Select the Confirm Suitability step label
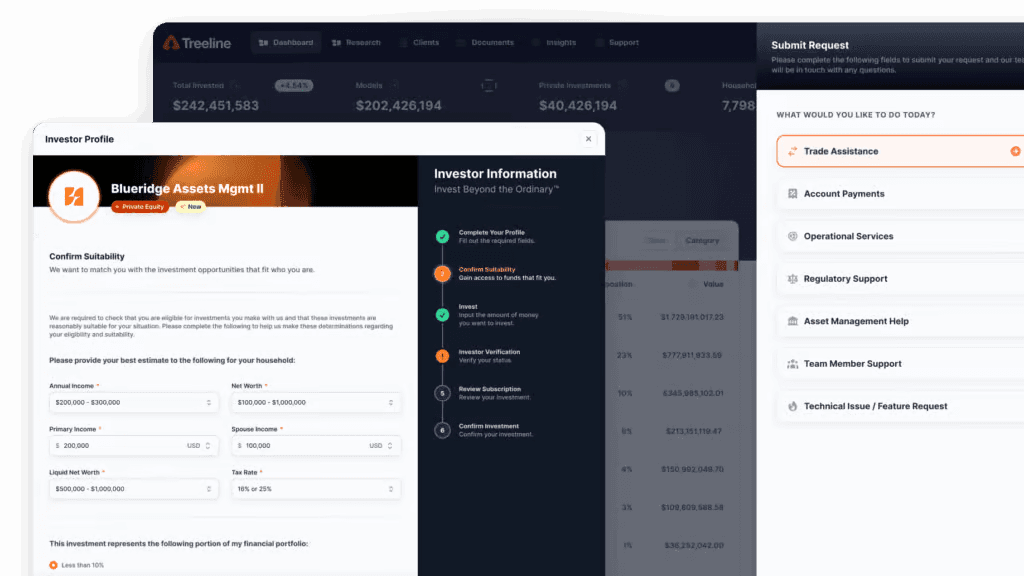The width and height of the screenshot is (1024, 576). click(x=487, y=269)
